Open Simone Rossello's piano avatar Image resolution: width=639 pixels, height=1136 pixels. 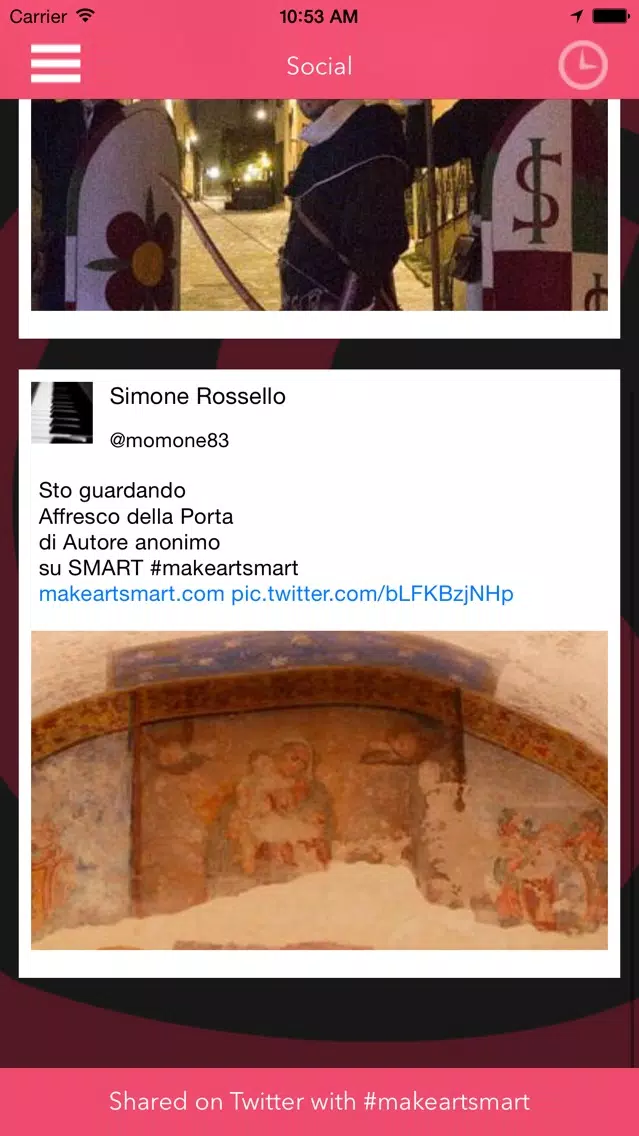(x=62, y=412)
